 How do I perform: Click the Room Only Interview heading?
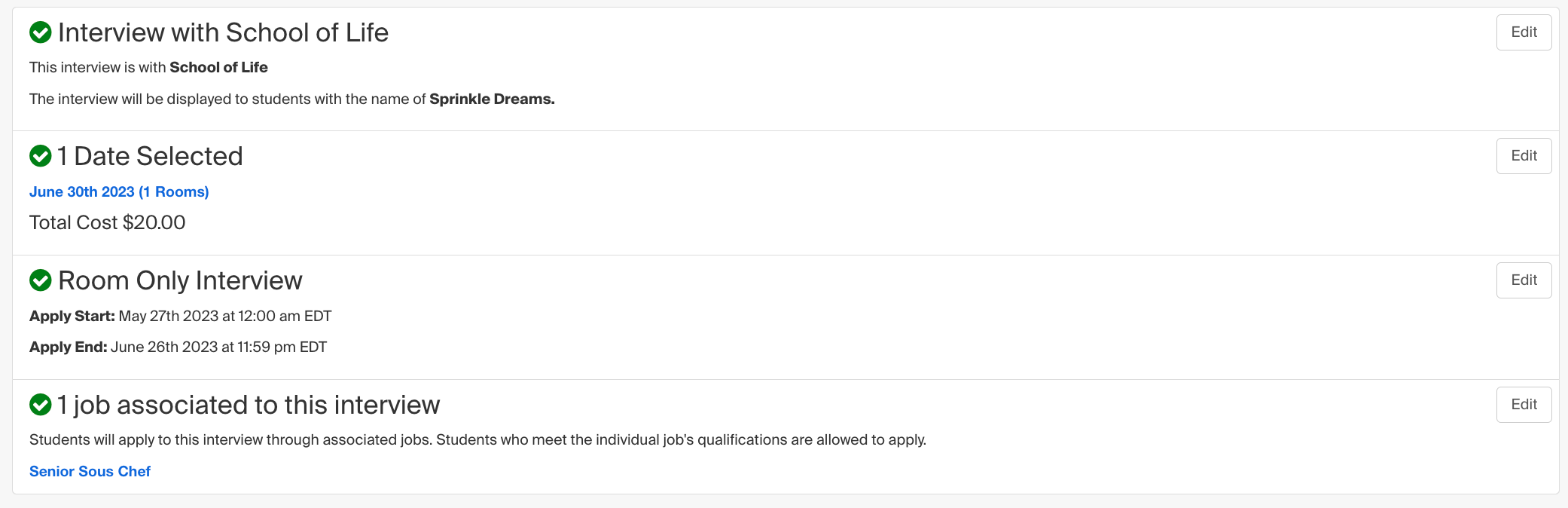click(180, 280)
